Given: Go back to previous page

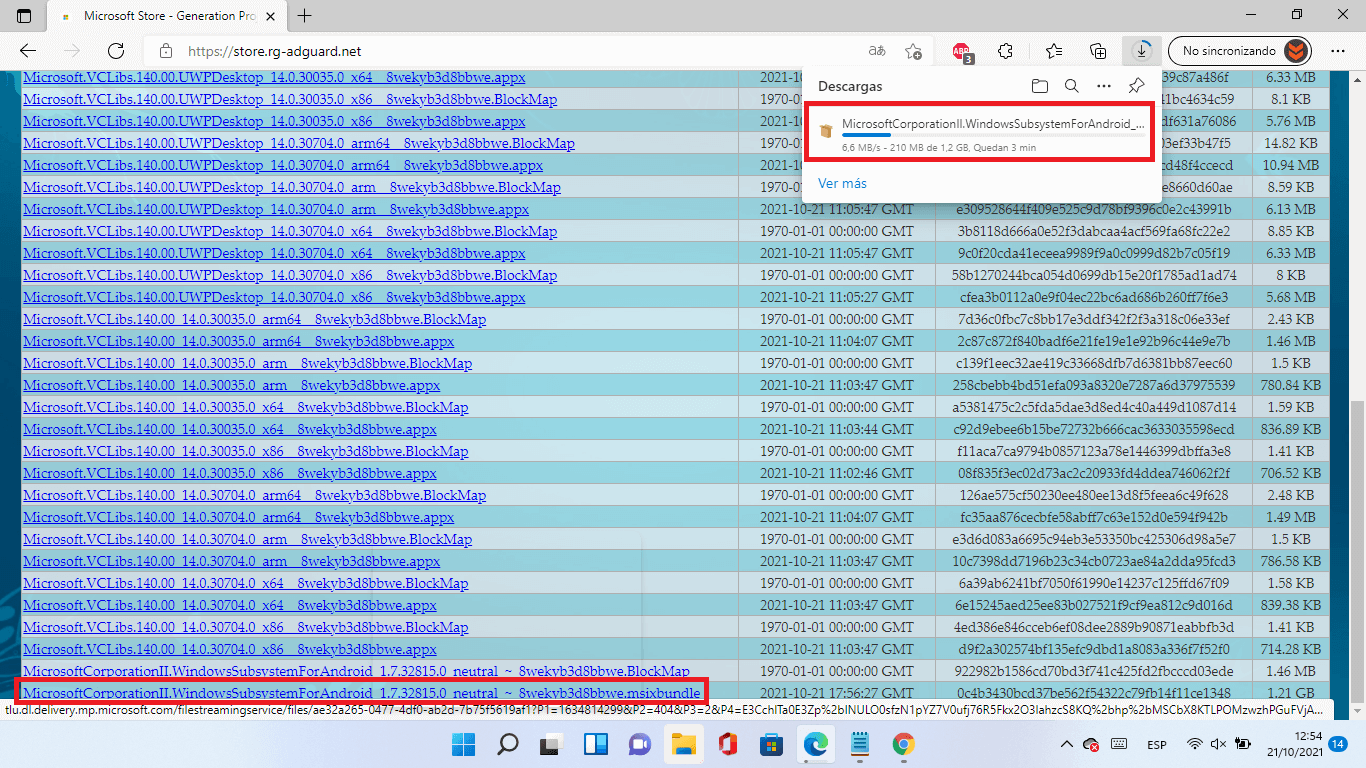Looking at the screenshot, I should tap(28, 51).
